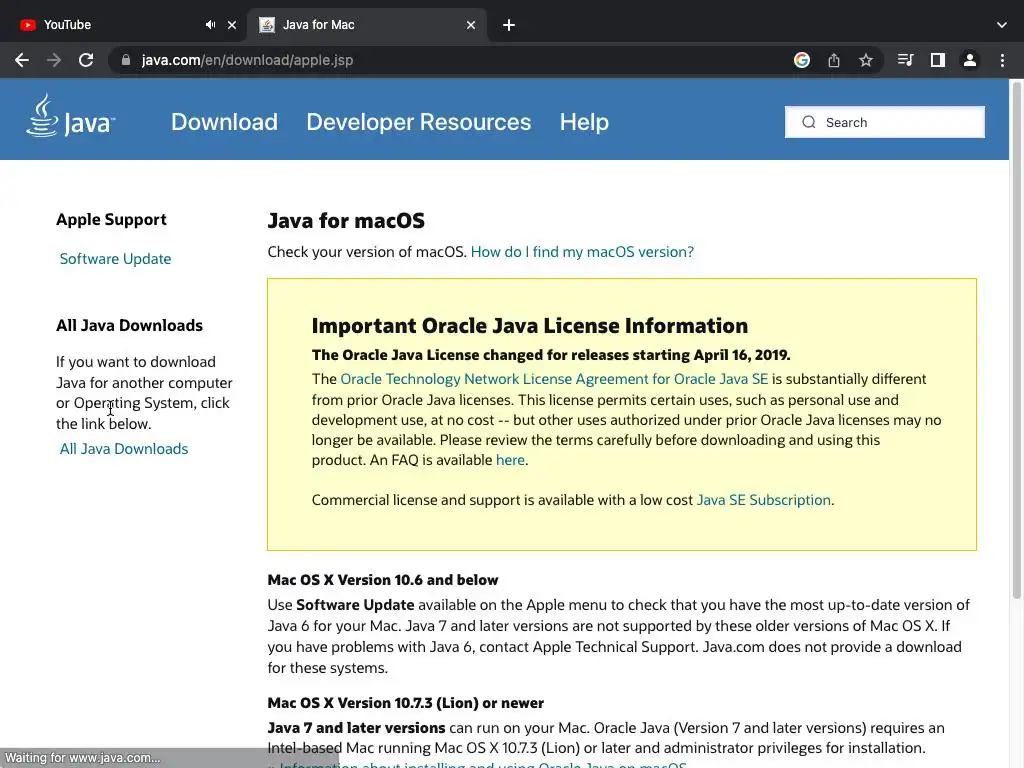Open the Java SE Subscription link
The width and height of the screenshot is (1024, 768).
tap(763, 500)
